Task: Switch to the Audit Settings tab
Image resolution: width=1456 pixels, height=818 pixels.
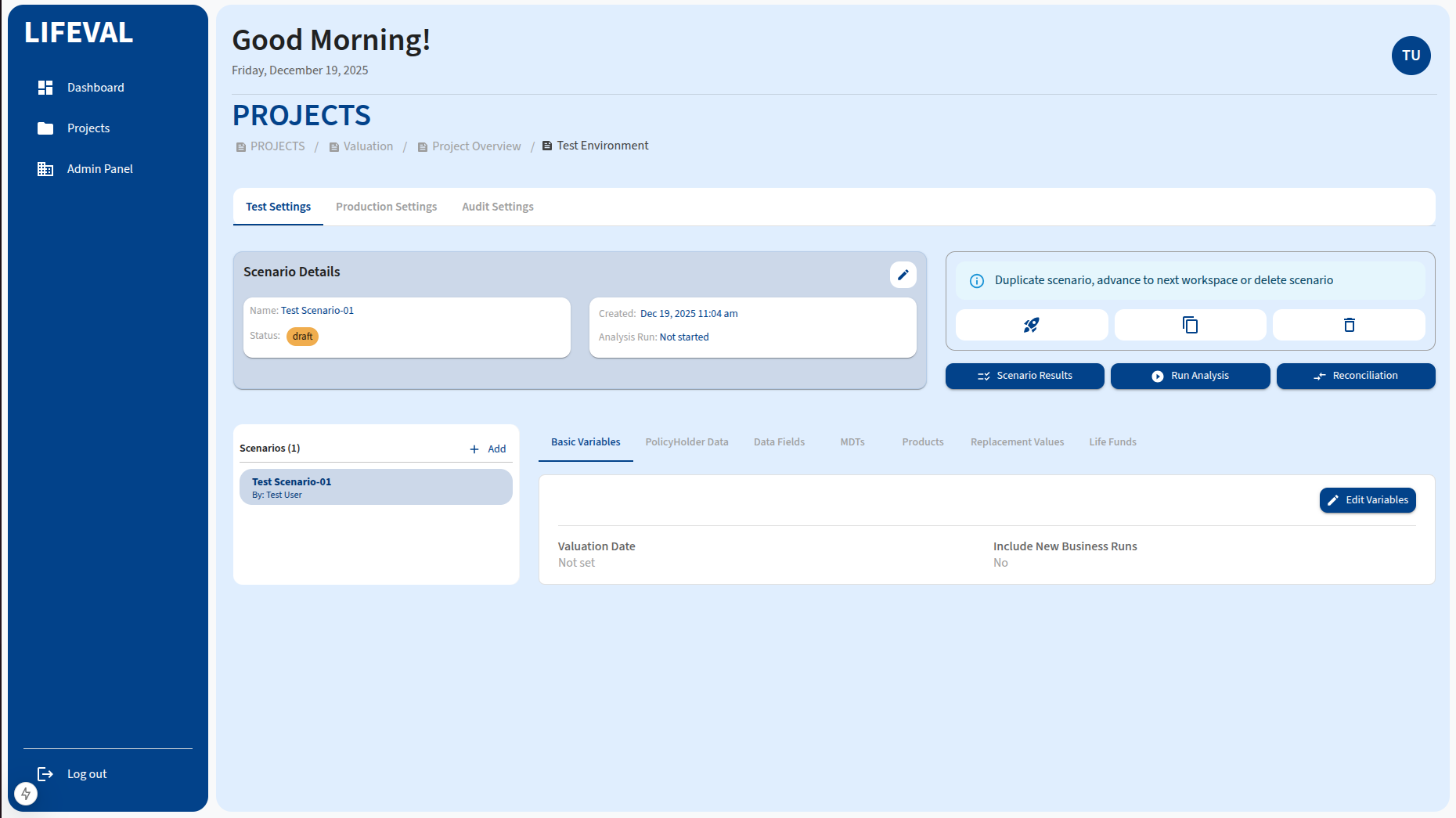Action: pos(497,207)
